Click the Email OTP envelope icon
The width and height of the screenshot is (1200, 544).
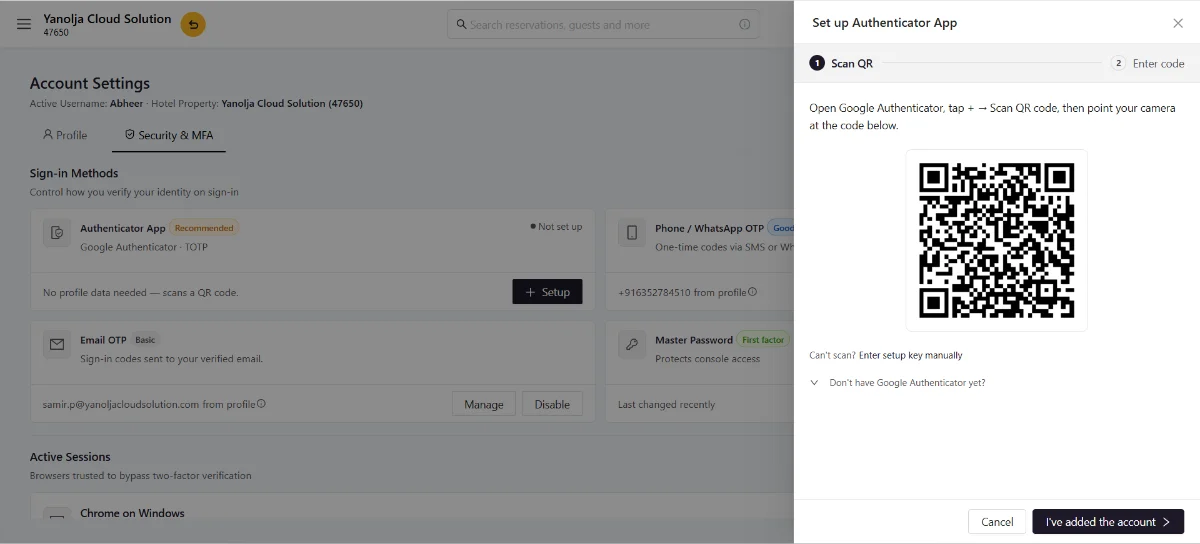[x=57, y=345]
